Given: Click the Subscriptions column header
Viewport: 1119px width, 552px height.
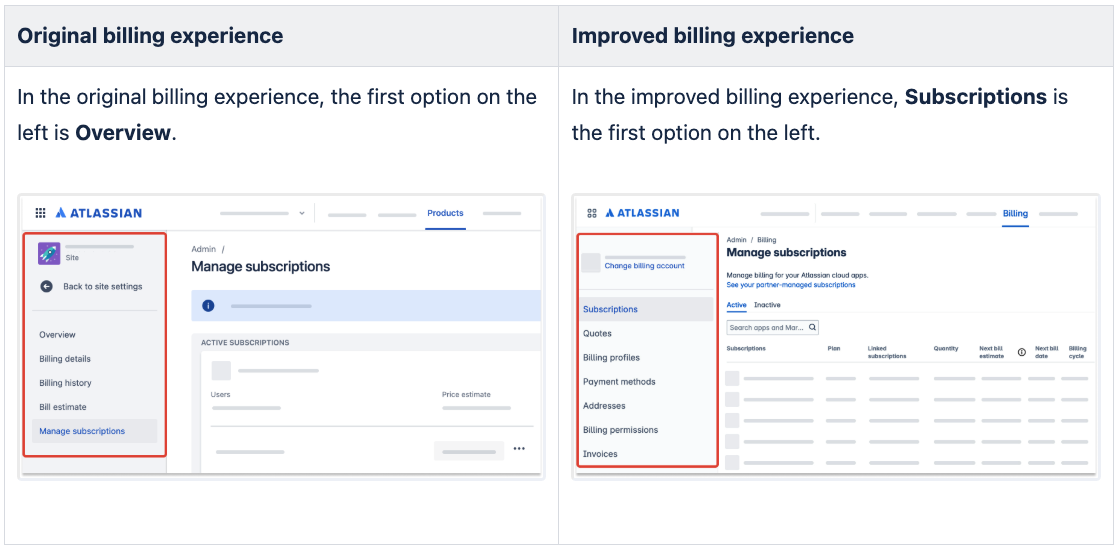Looking at the screenshot, I should pyautogui.click(x=746, y=348).
